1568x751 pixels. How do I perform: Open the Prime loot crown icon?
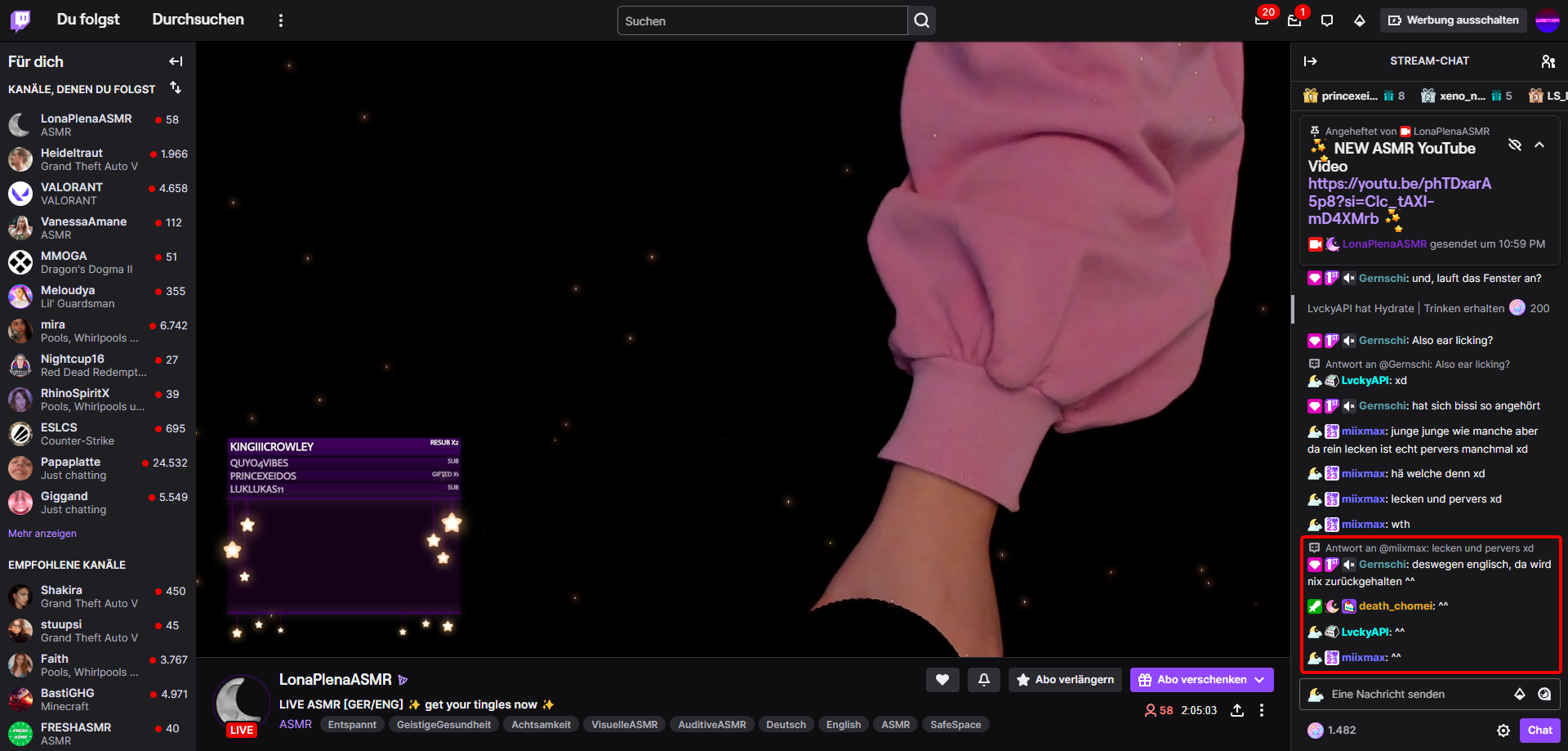(1261, 20)
